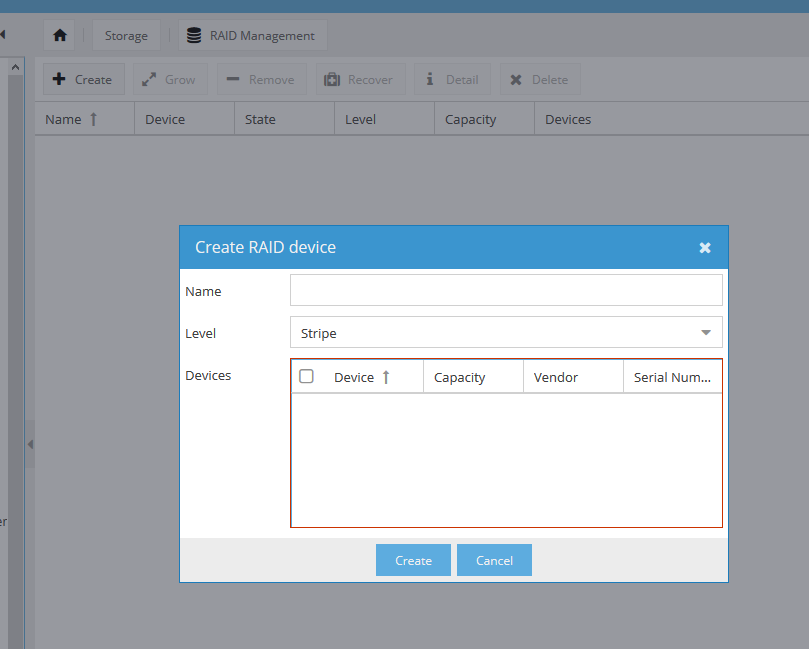Image resolution: width=809 pixels, height=649 pixels.
Task: Click the Delete X icon in toolbar
Action: pos(516,79)
